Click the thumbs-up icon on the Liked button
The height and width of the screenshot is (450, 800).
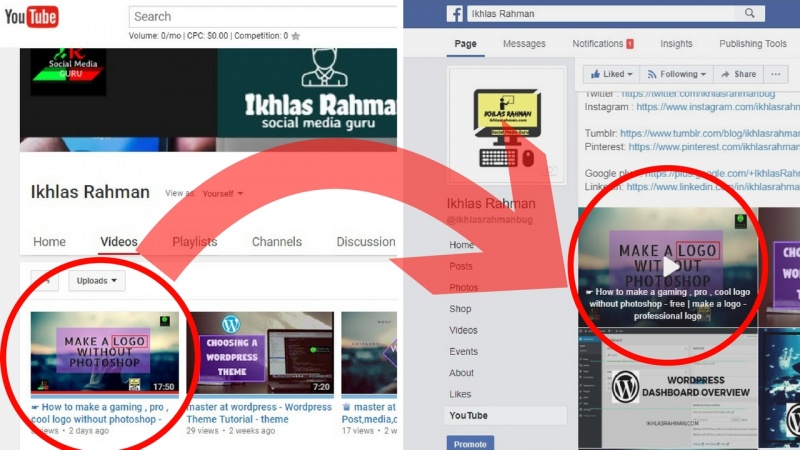tap(595, 74)
